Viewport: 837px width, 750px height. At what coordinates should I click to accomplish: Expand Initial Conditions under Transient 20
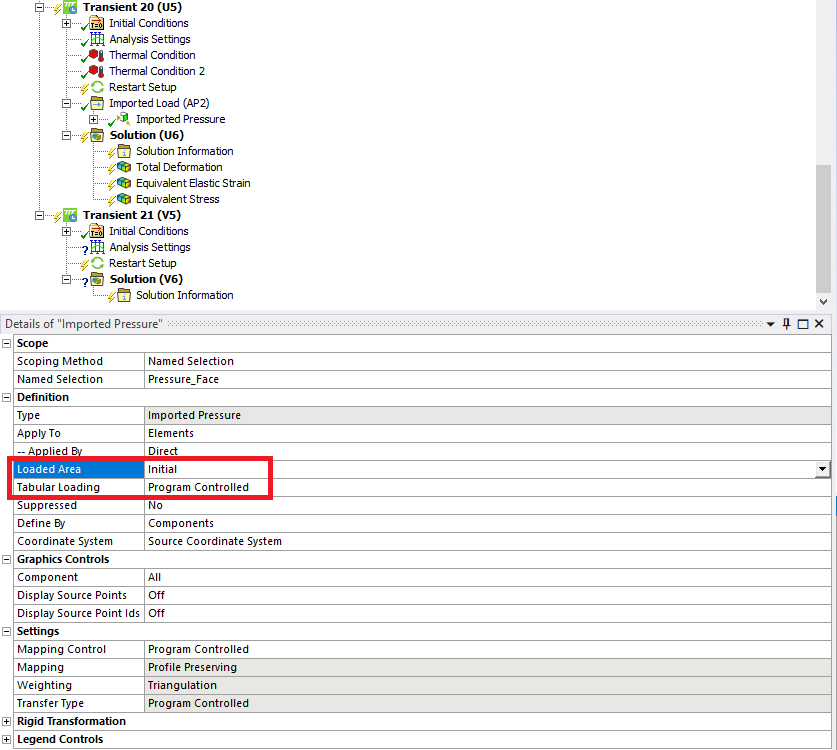66,23
